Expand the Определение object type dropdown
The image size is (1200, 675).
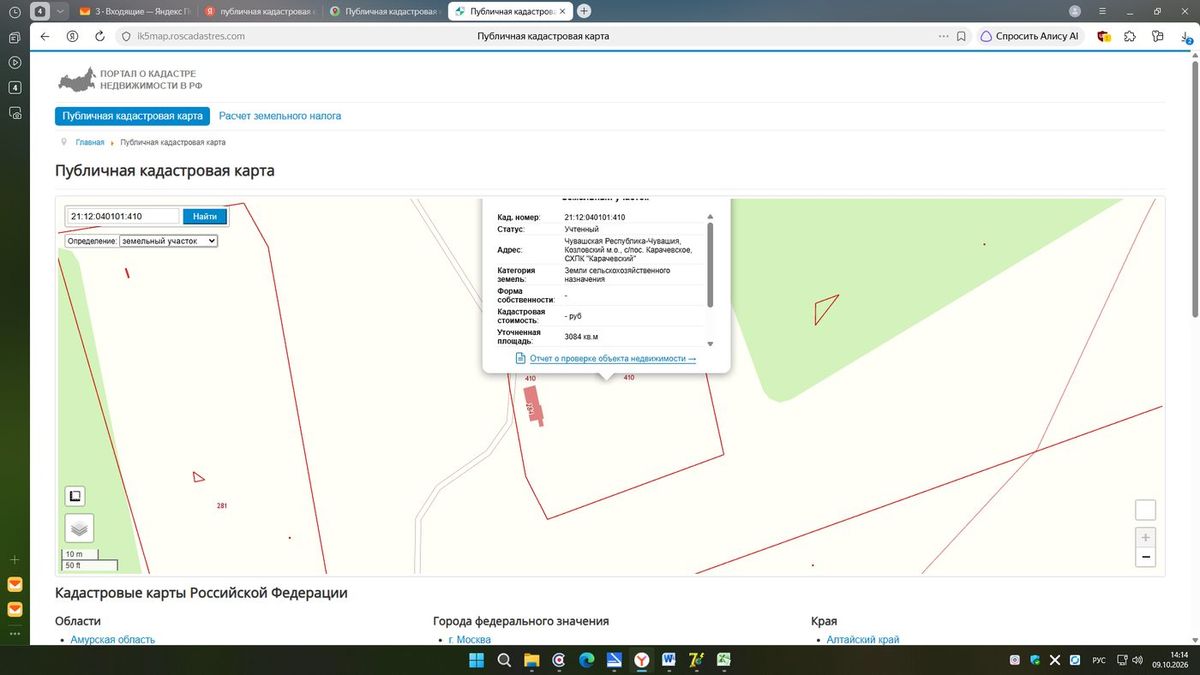tap(168, 241)
